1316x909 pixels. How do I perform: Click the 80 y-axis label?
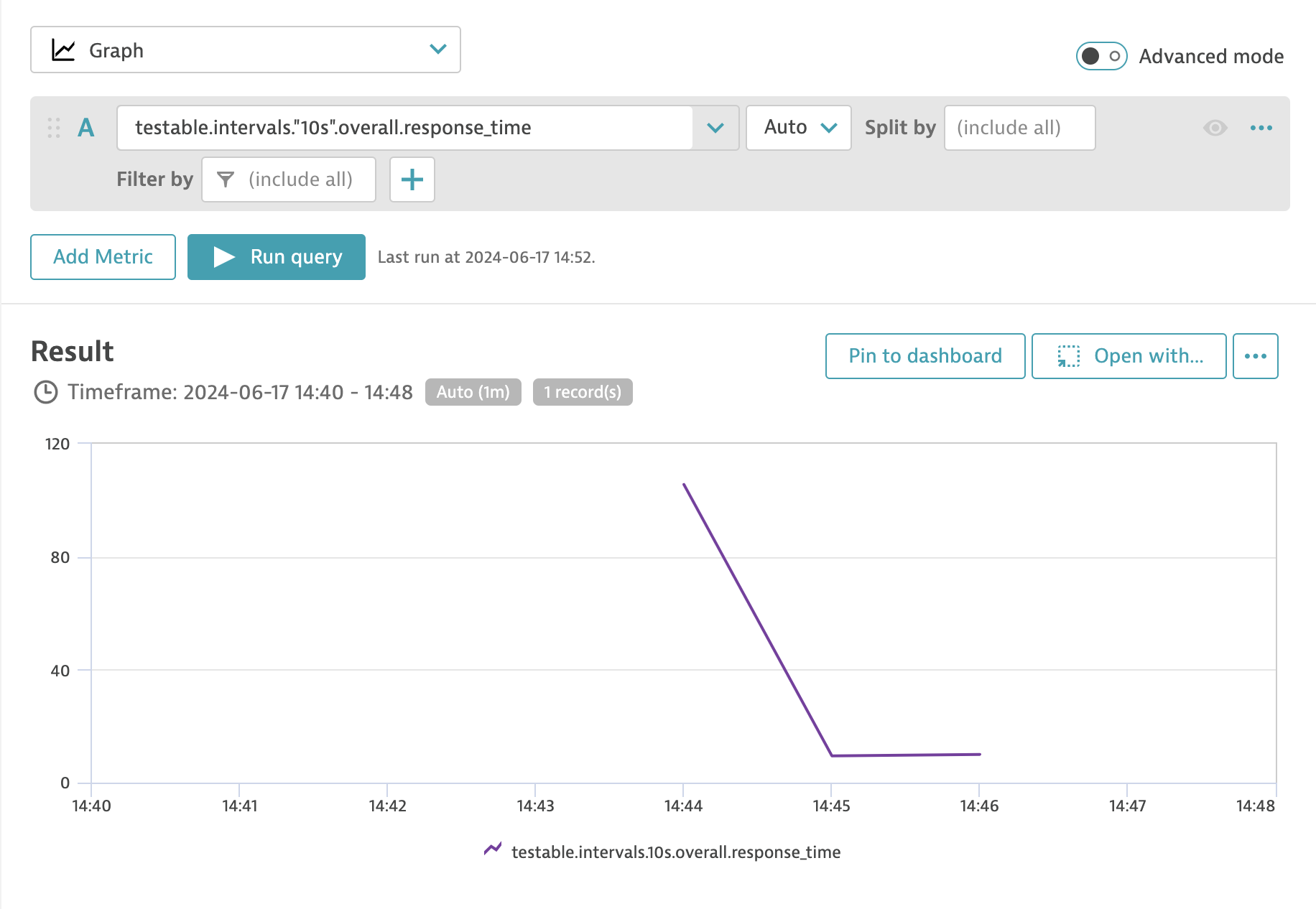60,557
